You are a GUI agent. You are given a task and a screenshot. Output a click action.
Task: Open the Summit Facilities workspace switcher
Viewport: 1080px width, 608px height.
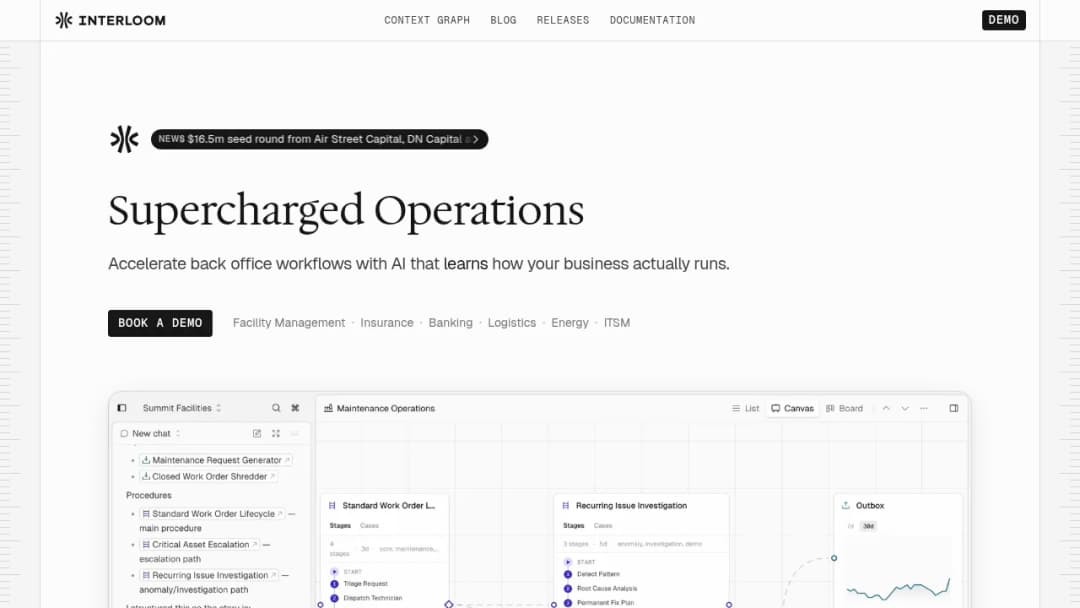click(x=182, y=408)
